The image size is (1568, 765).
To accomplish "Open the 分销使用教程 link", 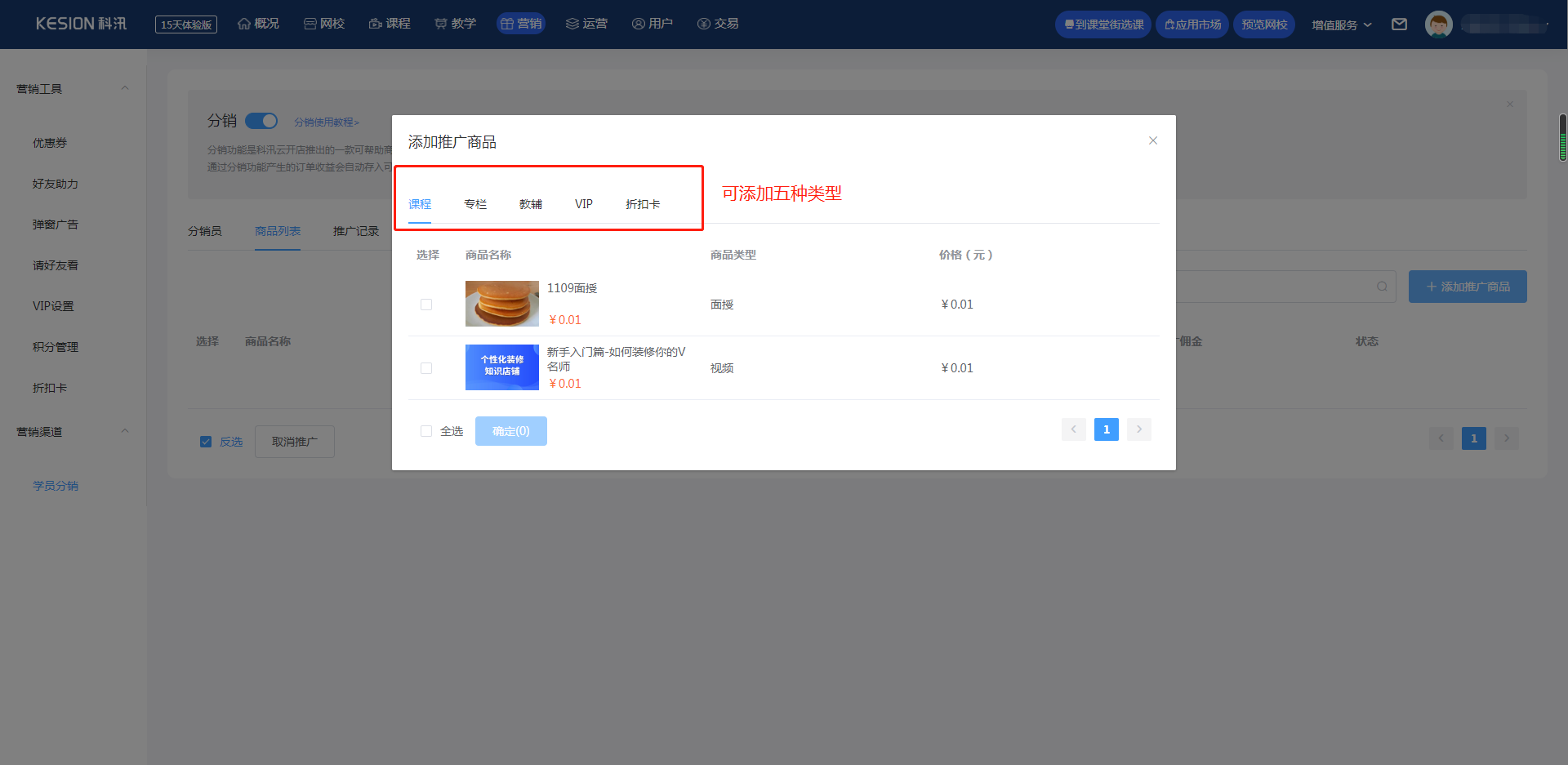I will tap(327, 122).
